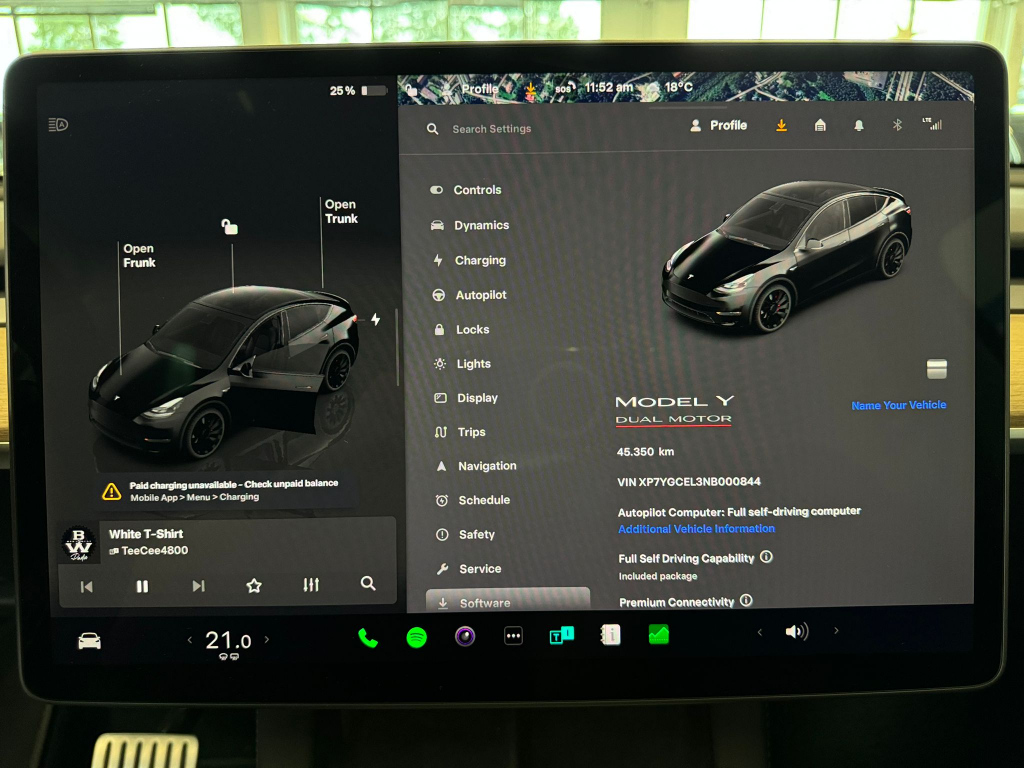This screenshot has height=768, width=1024.
Task: Open the green energy graph app
Action: click(x=658, y=633)
